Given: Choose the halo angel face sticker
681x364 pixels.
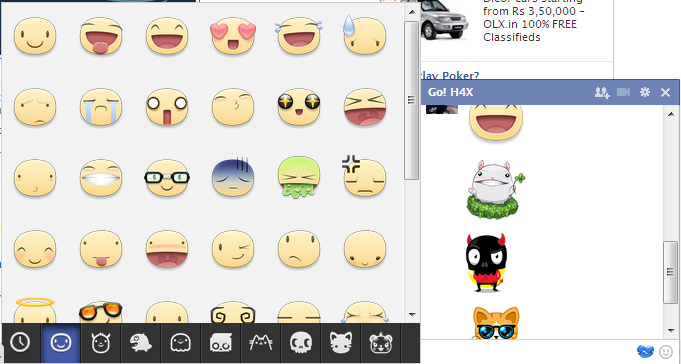Looking at the screenshot, I should point(35,310).
